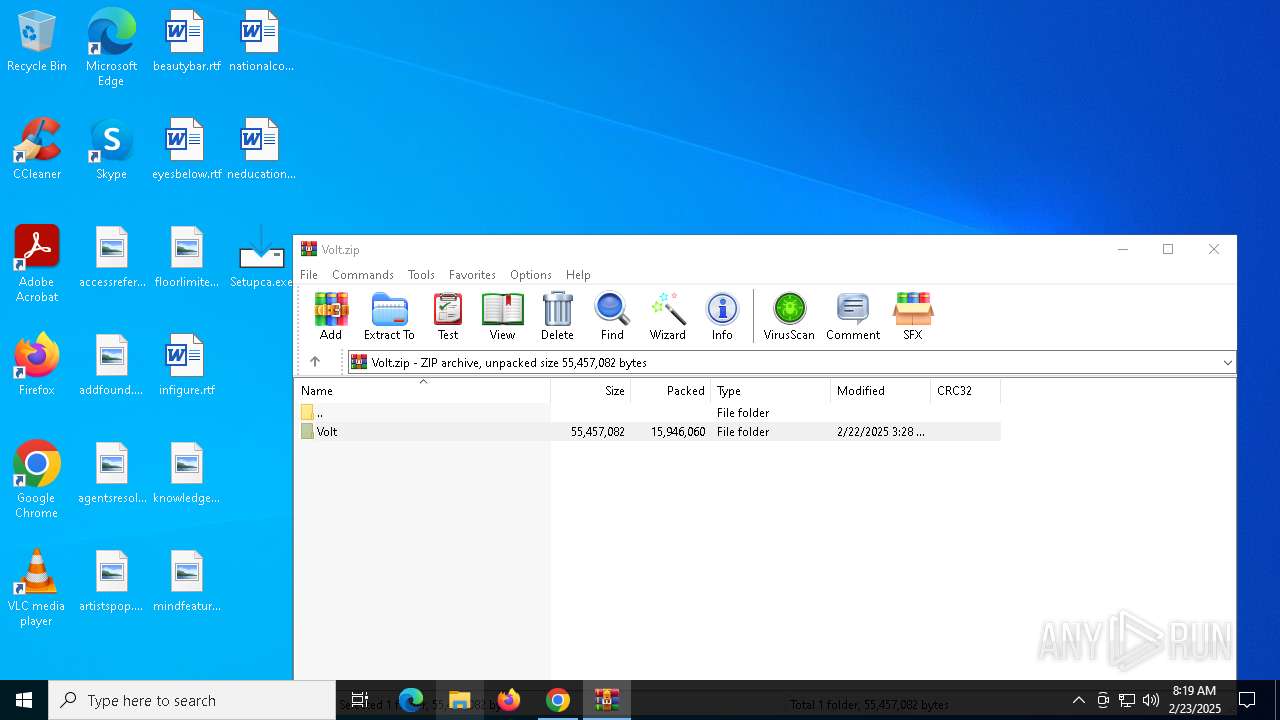1280x720 pixels.
Task: Select the agentsresol... image file
Action: [x=112, y=473]
